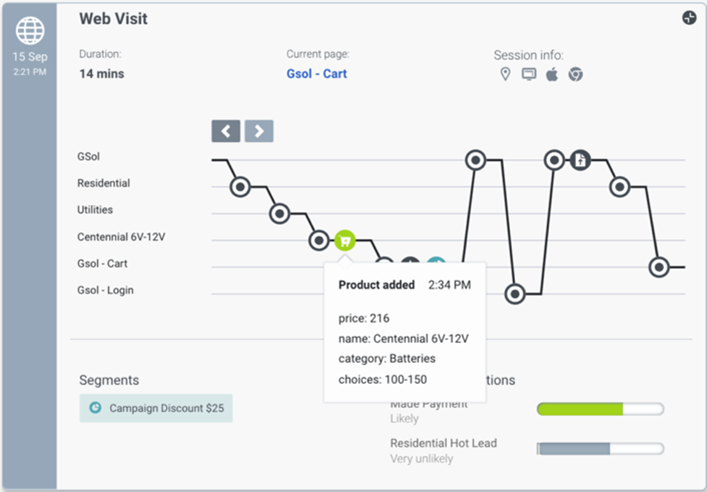Image resolution: width=707 pixels, height=492 pixels.
Task: Click the dark document icon on GSol row
Action: pos(580,160)
